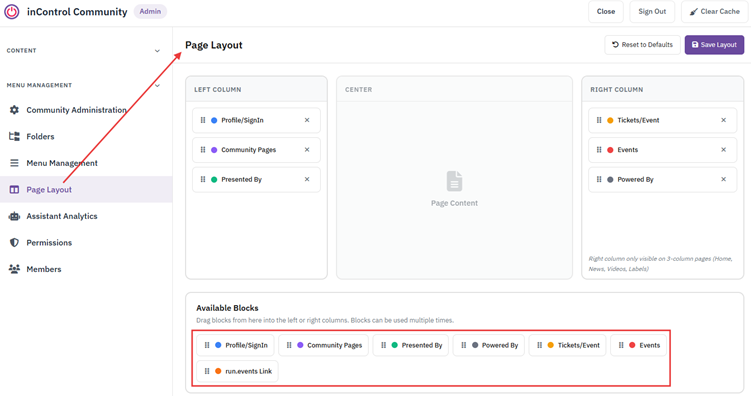Grab the drag handle of the Left Column Community Pages block
Screen dimensions: 751x396
(x=203, y=150)
